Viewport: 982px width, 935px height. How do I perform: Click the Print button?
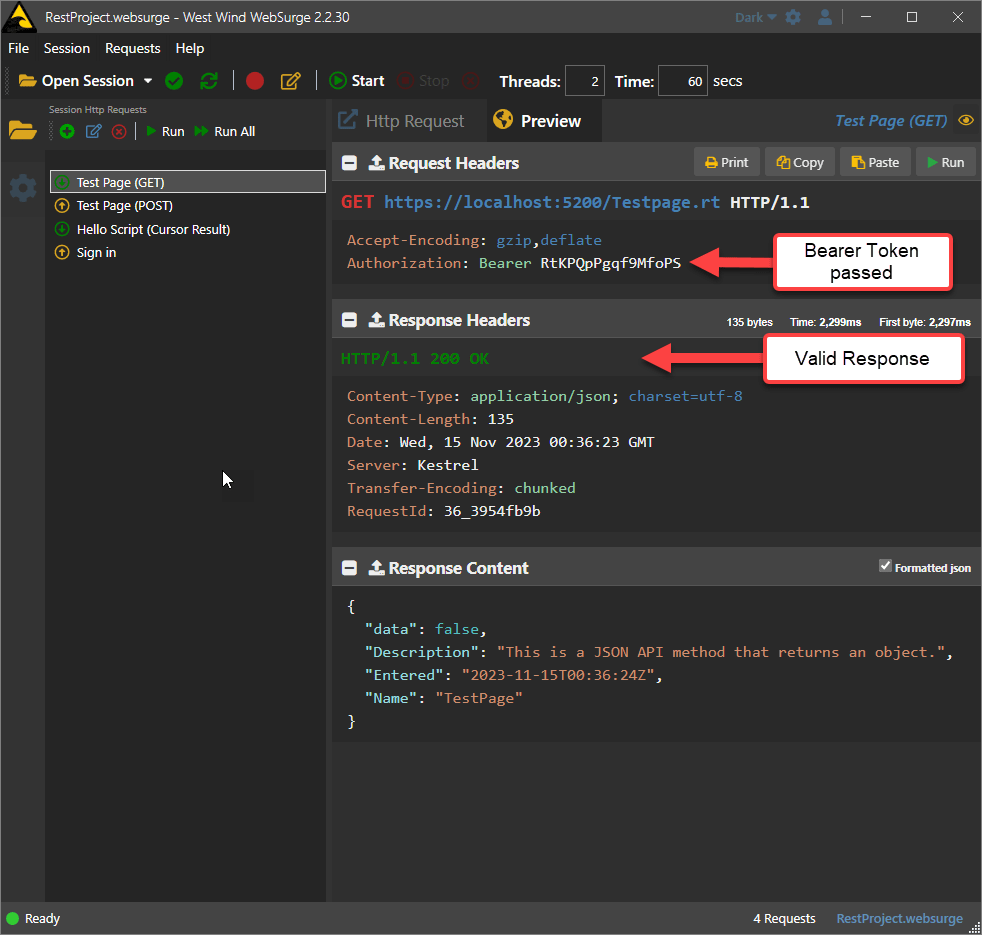tap(726, 162)
